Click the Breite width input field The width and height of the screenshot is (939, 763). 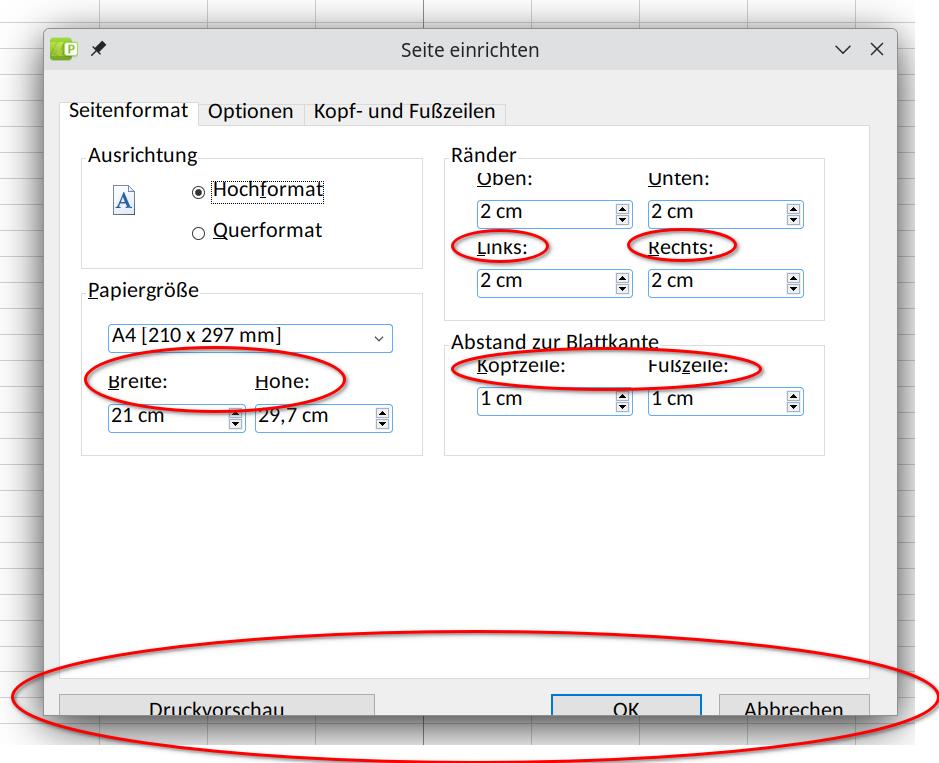(x=167, y=417)
